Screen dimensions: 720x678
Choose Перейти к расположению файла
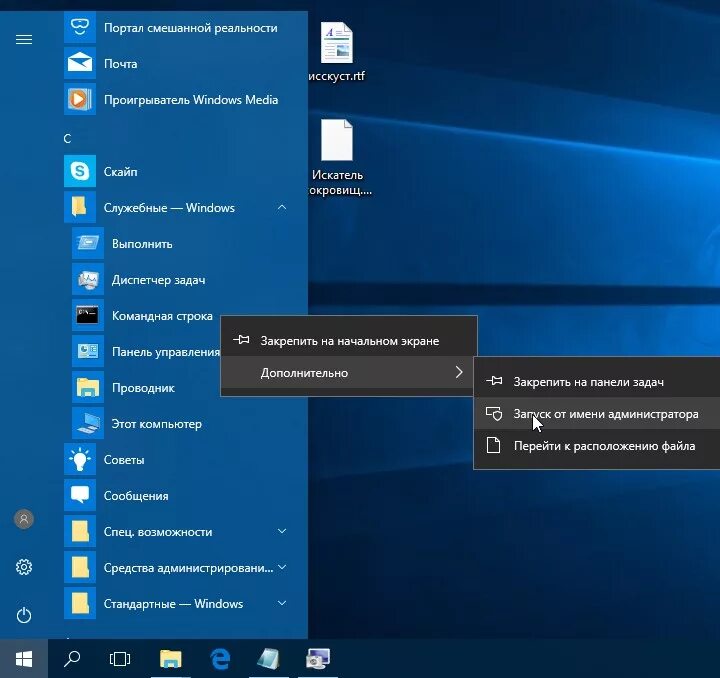pyautogui.click(x=597, y=446)
